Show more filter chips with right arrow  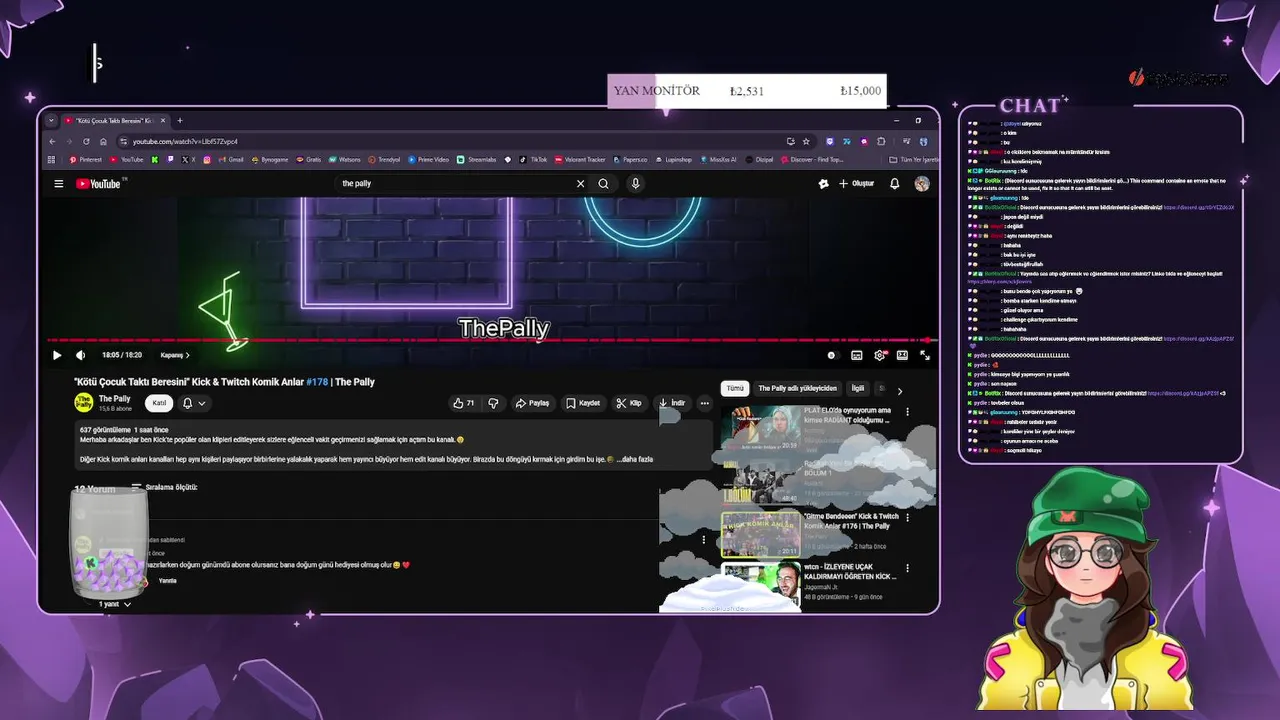(x=899, y=391)
